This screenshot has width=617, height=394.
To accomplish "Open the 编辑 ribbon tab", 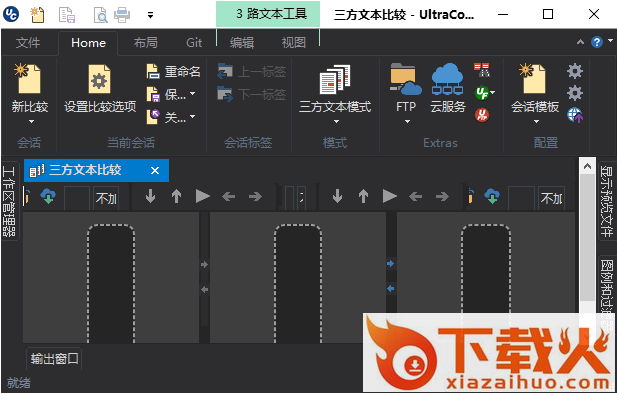I will (242, 43).
